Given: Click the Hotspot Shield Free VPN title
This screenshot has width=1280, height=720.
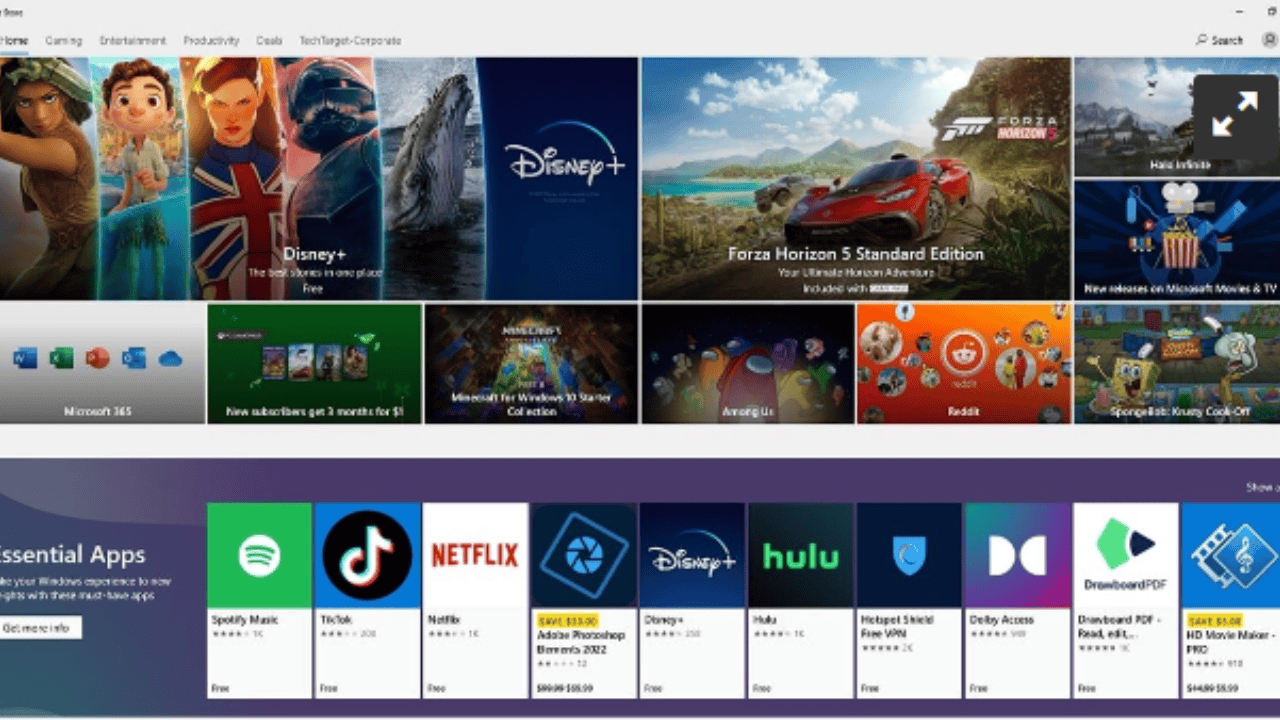Looking at the screenshot, I should coord(897,627).
